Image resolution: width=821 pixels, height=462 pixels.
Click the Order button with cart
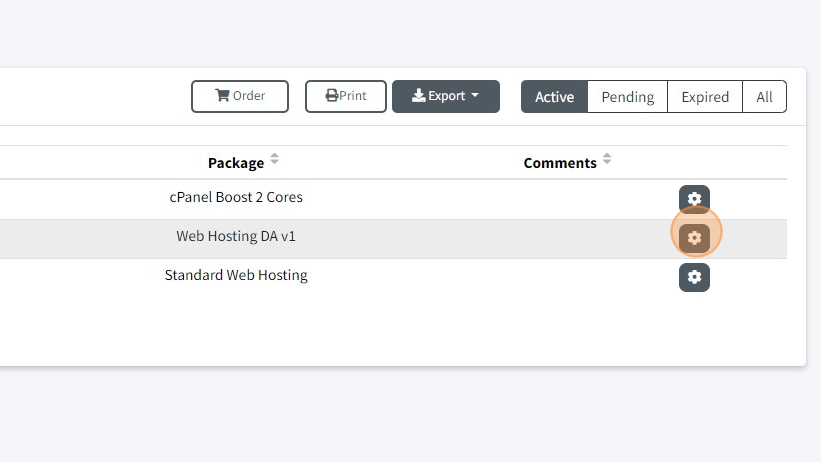click(x=240, y=96)
